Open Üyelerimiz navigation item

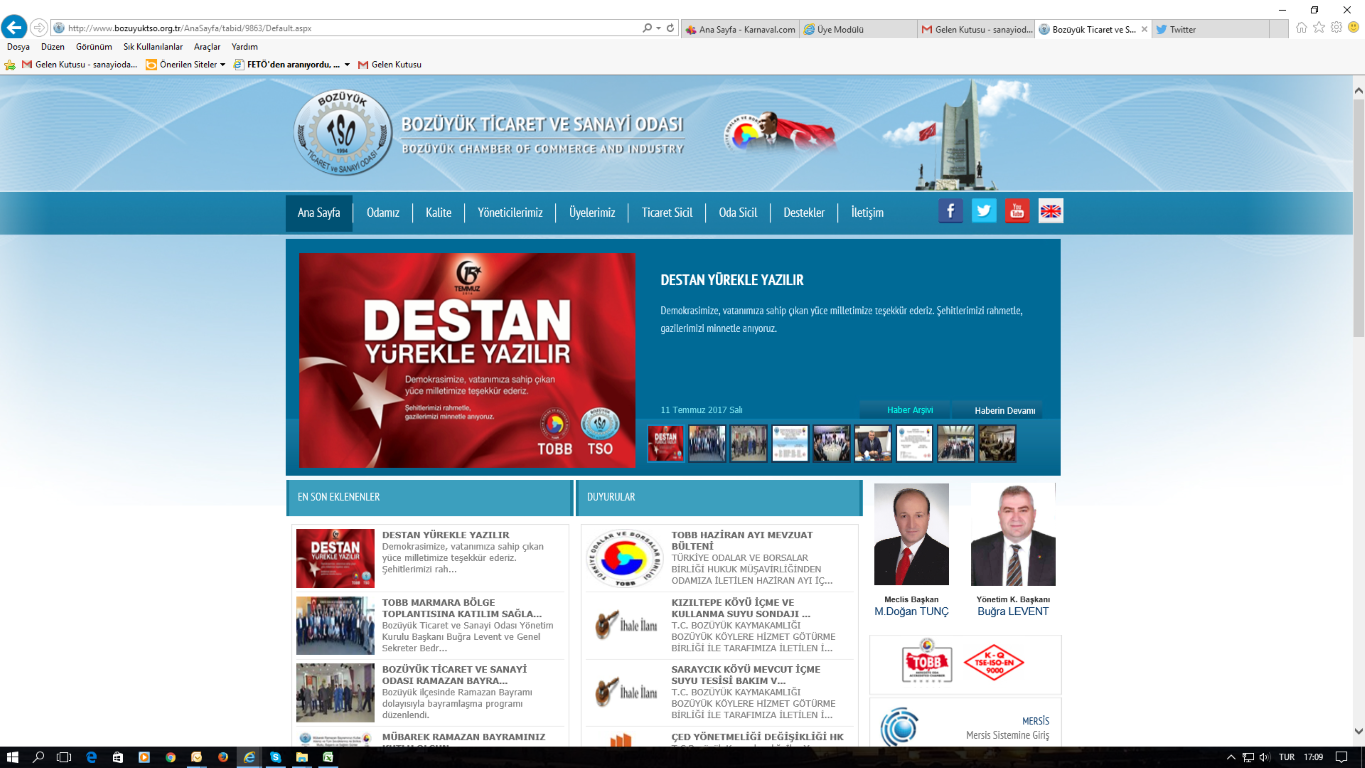[592, 213]
